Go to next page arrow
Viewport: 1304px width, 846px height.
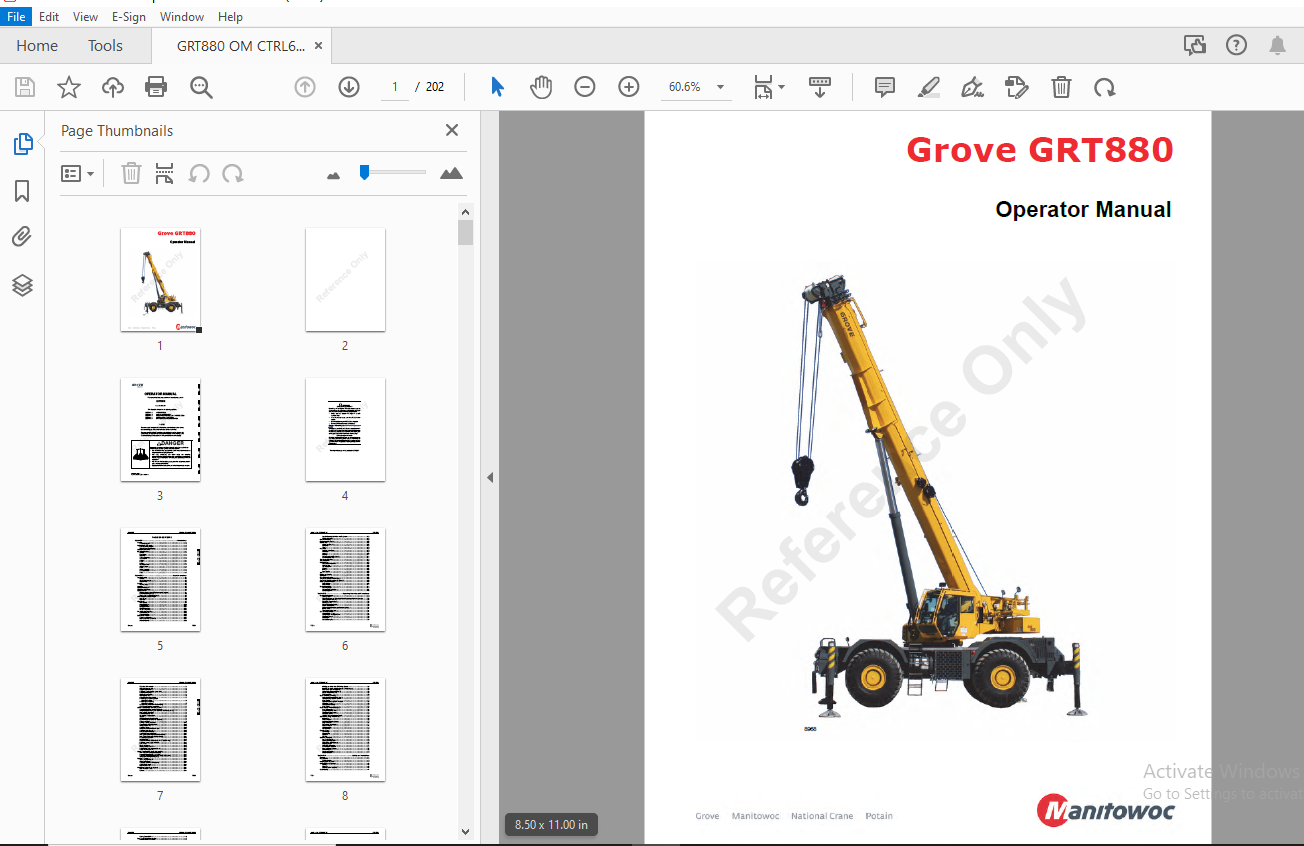349,87
